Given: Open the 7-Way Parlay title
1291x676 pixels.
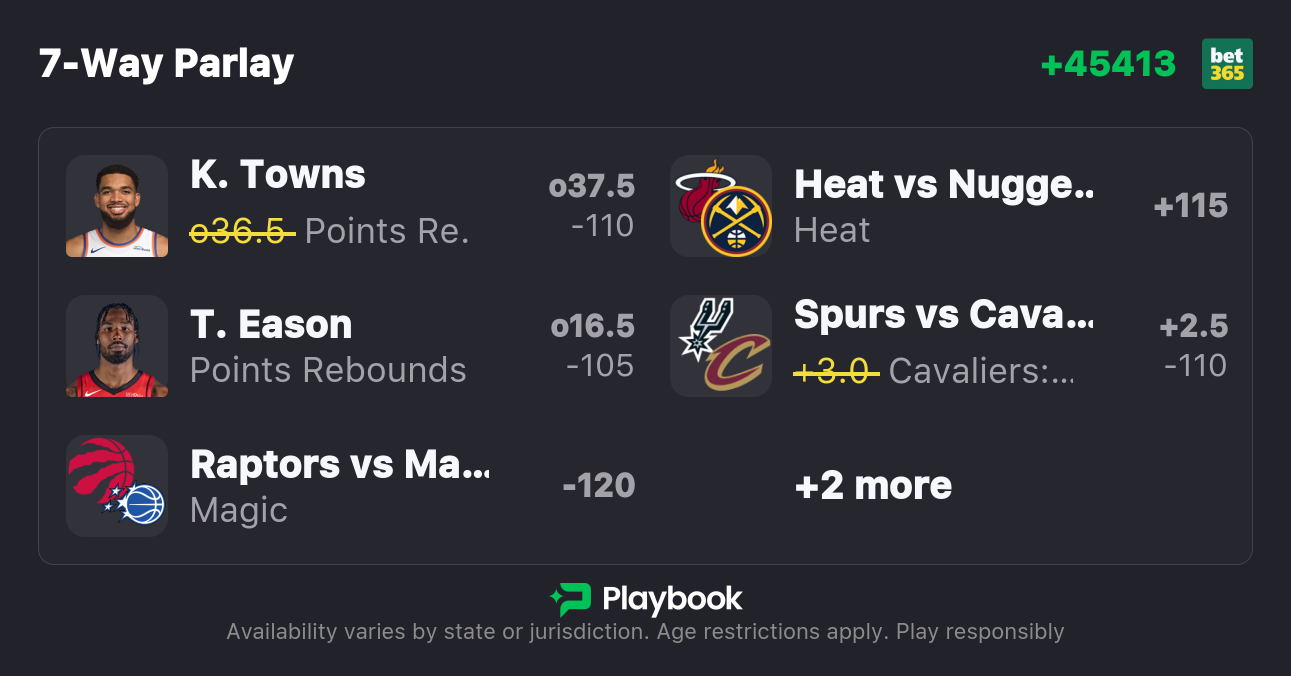Looking at the screenshot, I should point(166,64).
